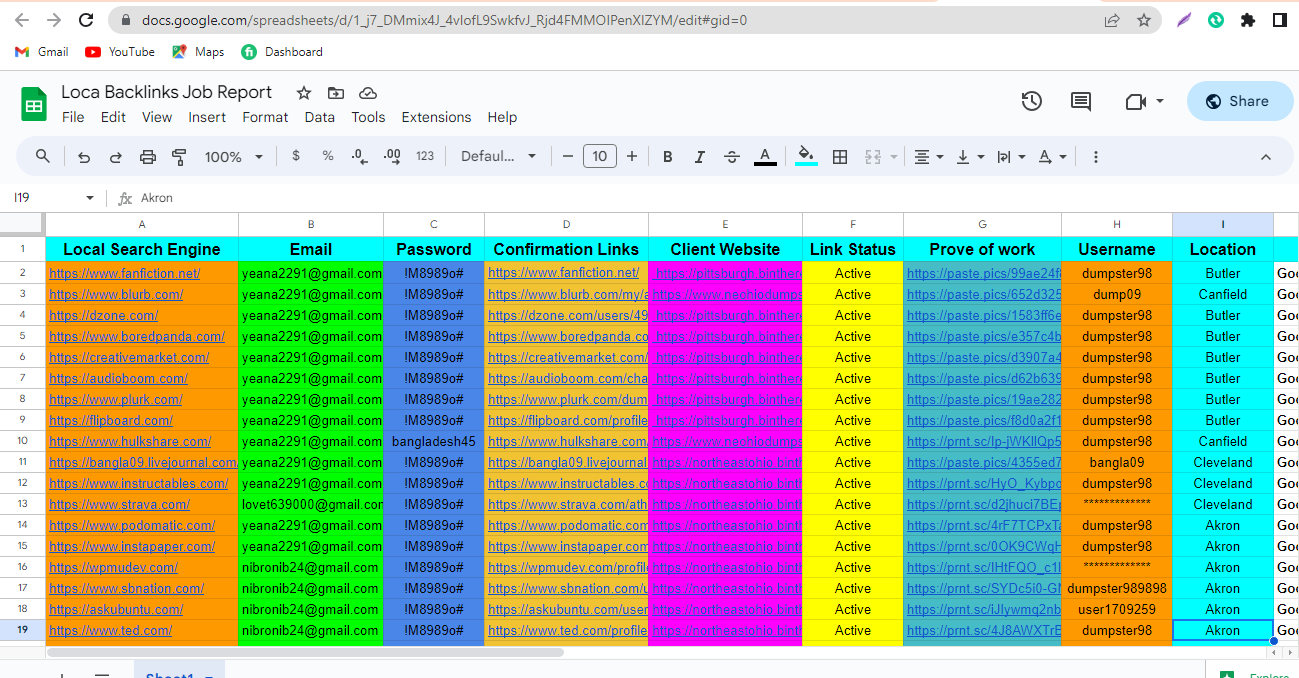The height and width of the screenshot is (678, 1299).
Task: Open version history clock icon
Action: pyautogui.click(x=1032, y=101)
